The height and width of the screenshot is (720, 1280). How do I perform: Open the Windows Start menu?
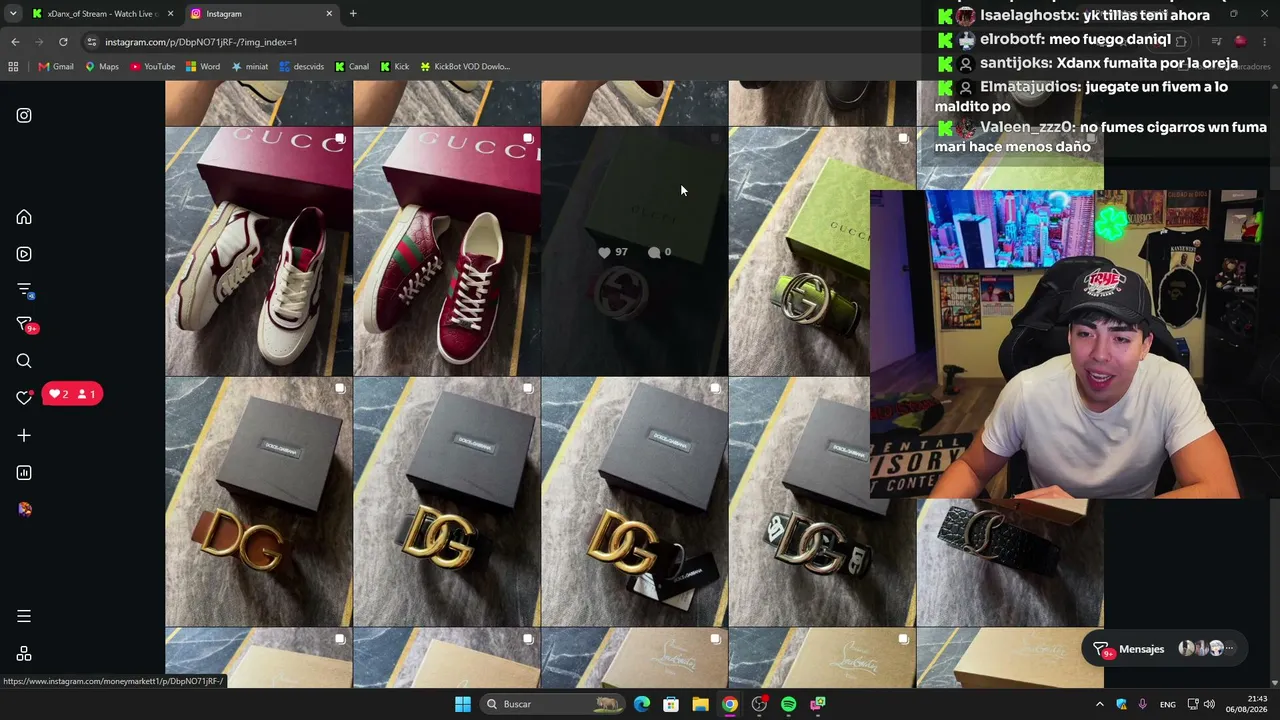[463, 704]
